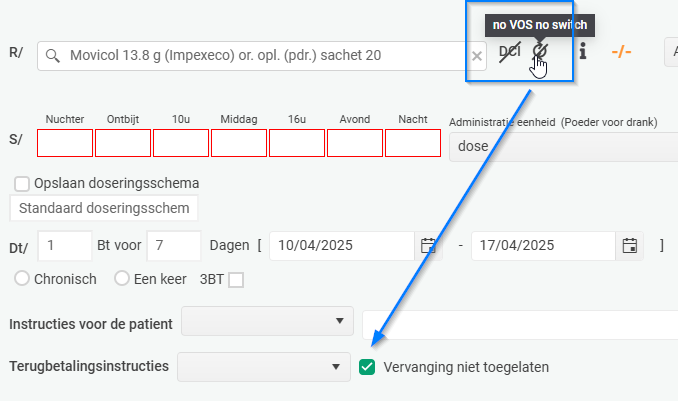Click the Ontbijt dosage box
Screen dimensions: 678x401
point(123,143)
